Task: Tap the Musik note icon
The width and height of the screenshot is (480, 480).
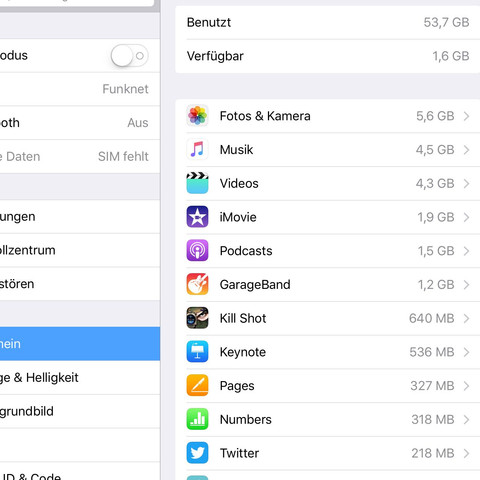Action: [x=197, y=149]
